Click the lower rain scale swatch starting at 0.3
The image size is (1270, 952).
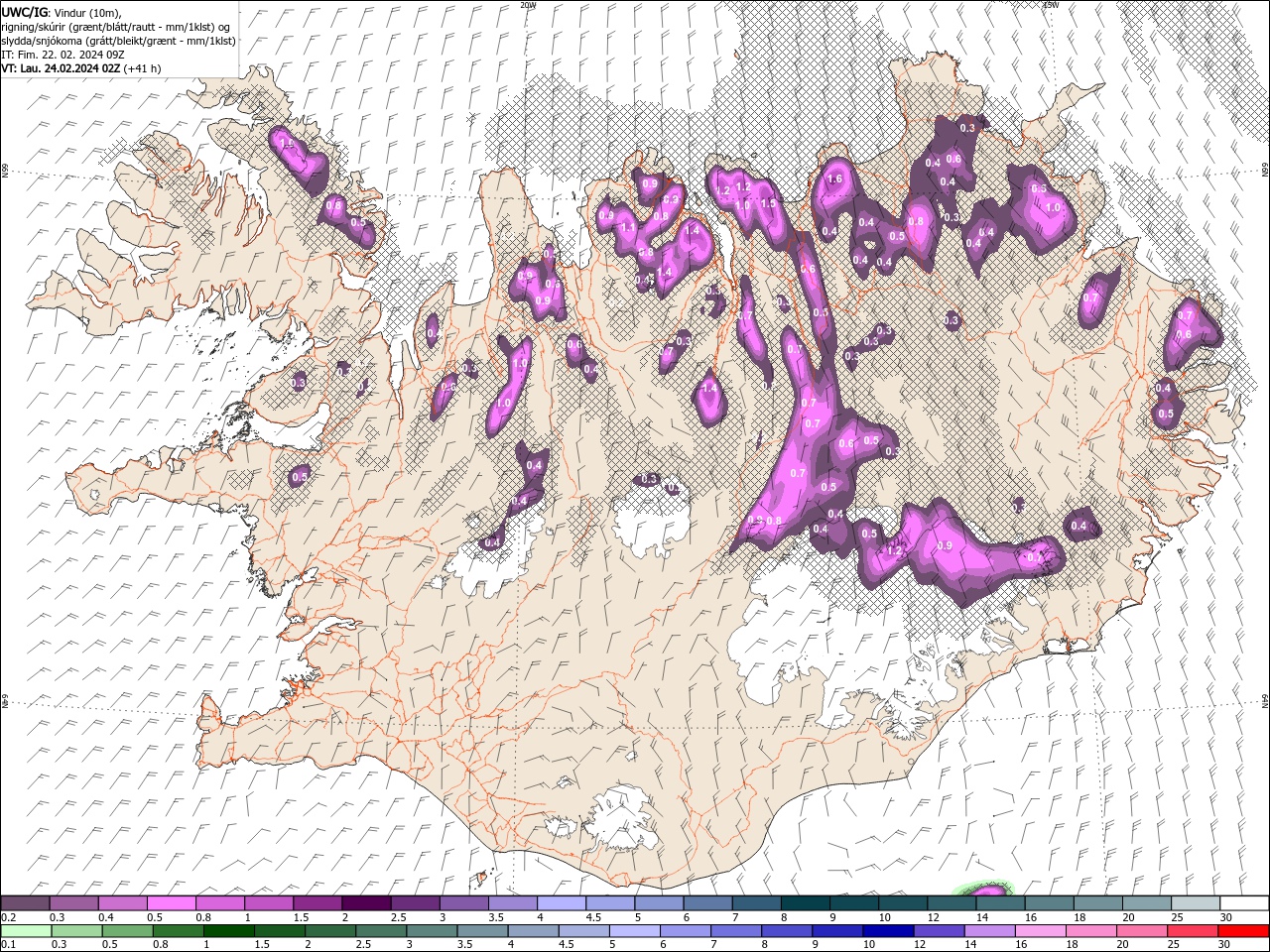coord(76,931)
